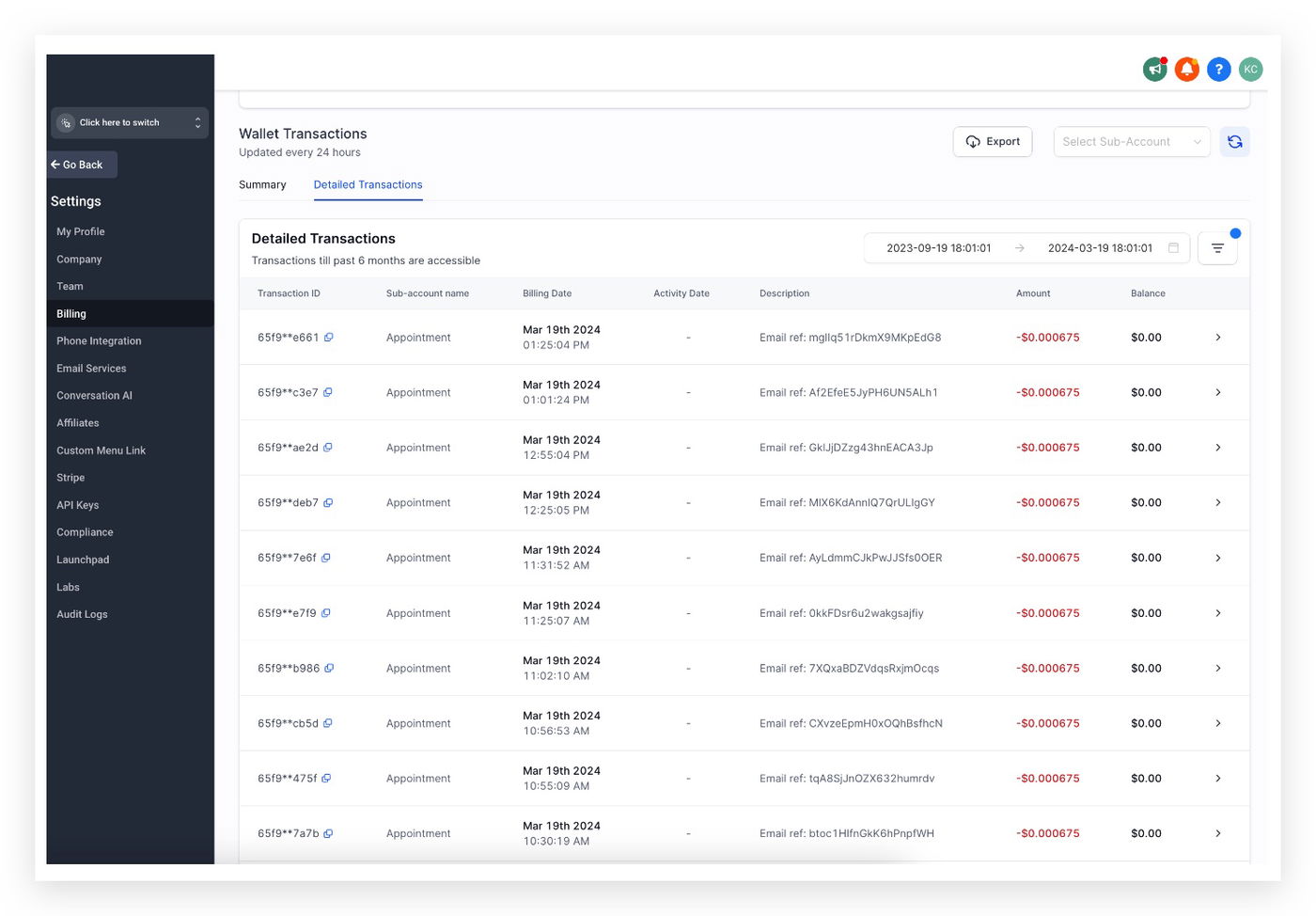The width and height of the screenshot is (1316, 916).
Task: Click the Go Back button
Action: point(82,165)
